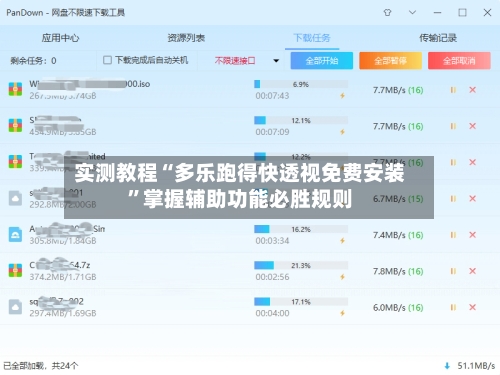
Task: Cancel the 21.3% .7z download
Action: 472,271
